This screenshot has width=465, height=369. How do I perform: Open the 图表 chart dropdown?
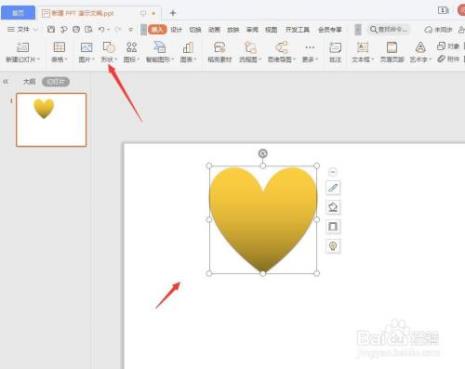pyautogui.click(x=188, y=52)
